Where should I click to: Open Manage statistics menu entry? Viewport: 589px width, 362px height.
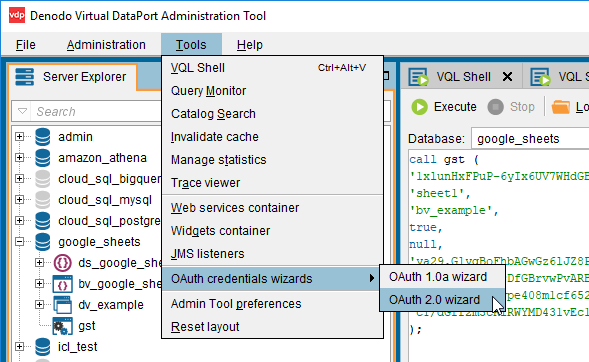272,160
